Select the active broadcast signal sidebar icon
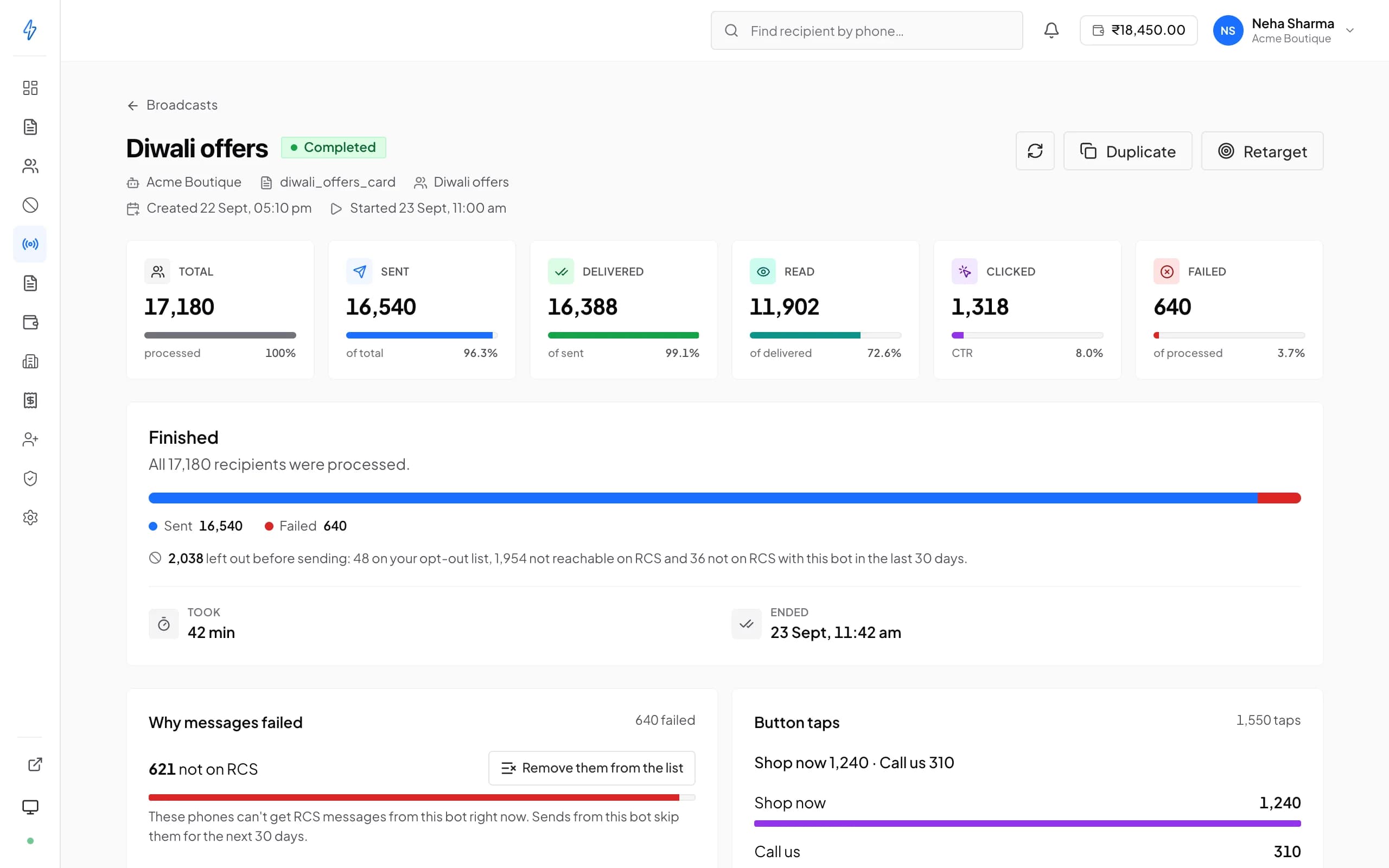 coord(30,244)
